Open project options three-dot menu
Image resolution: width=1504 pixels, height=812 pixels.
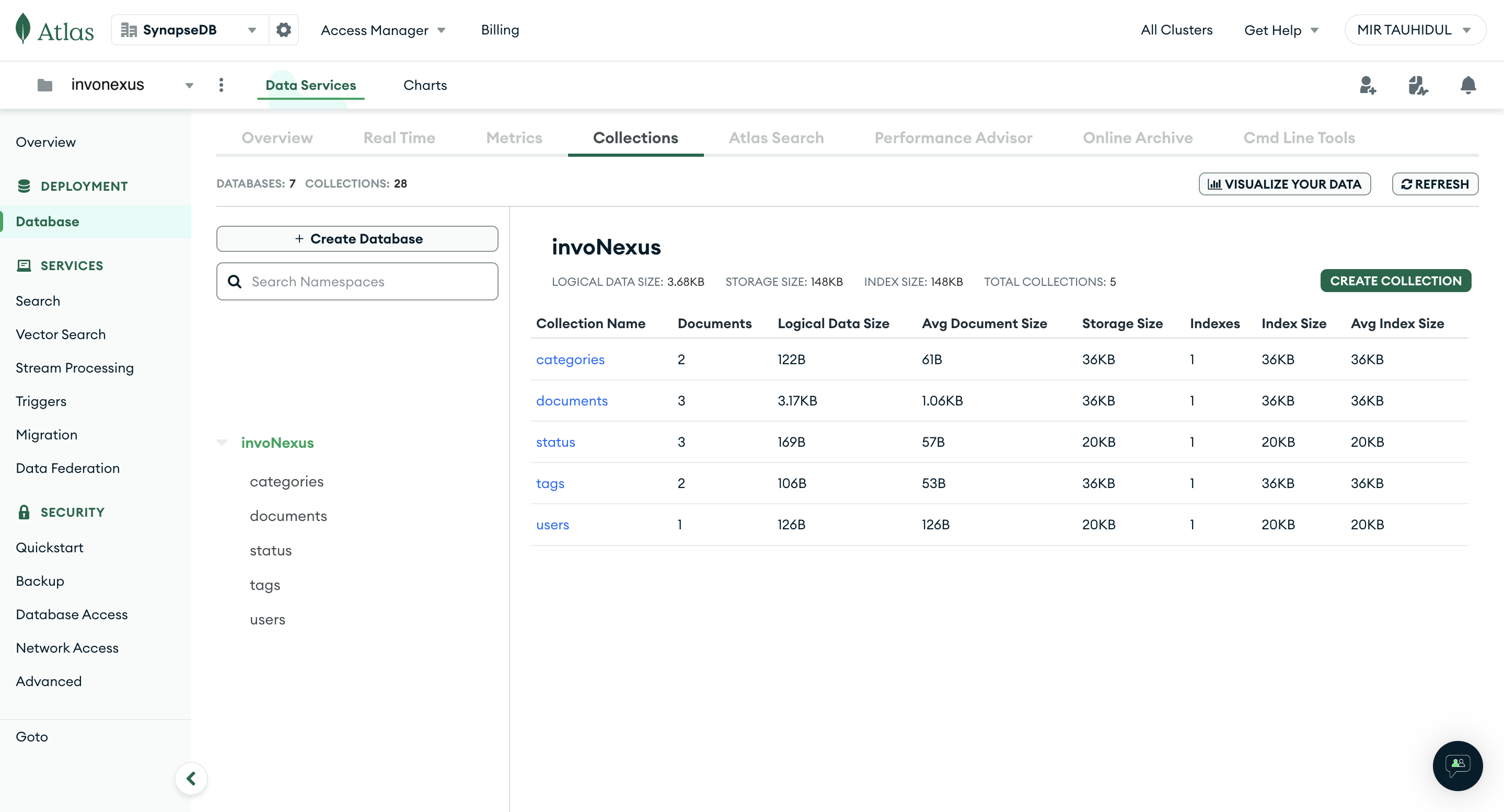pyautogui.click(x=221, y=85)
